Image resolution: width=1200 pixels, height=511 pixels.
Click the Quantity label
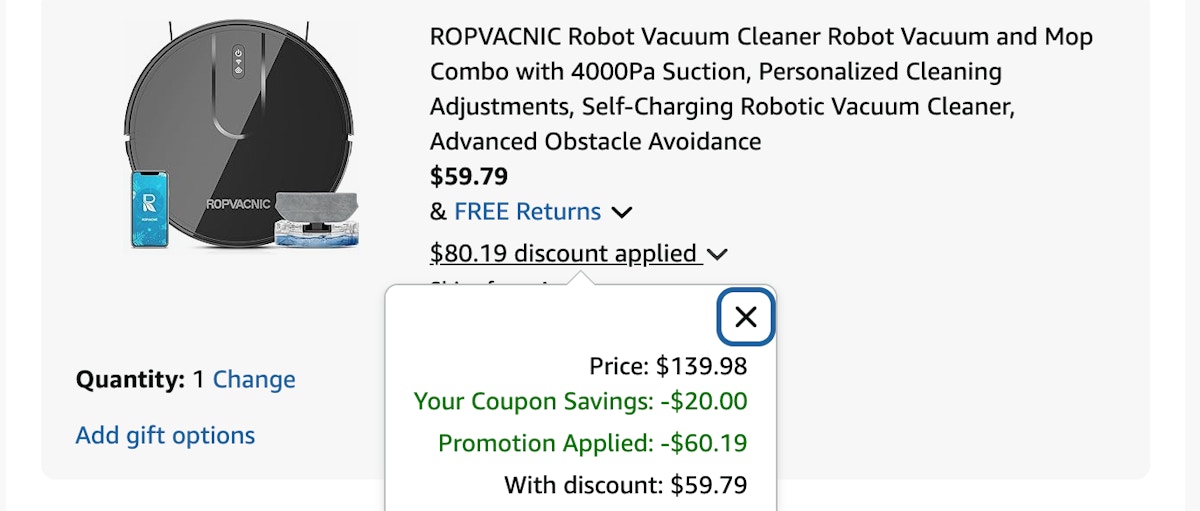(x=131, y=380)
